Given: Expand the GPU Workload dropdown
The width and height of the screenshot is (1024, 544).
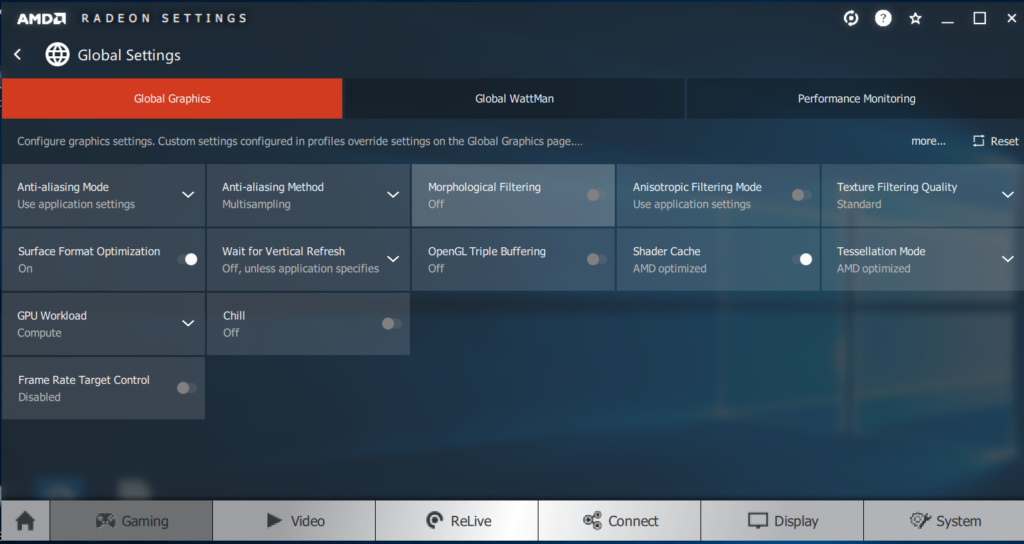Looking at the screenshot, I should 188,323.
